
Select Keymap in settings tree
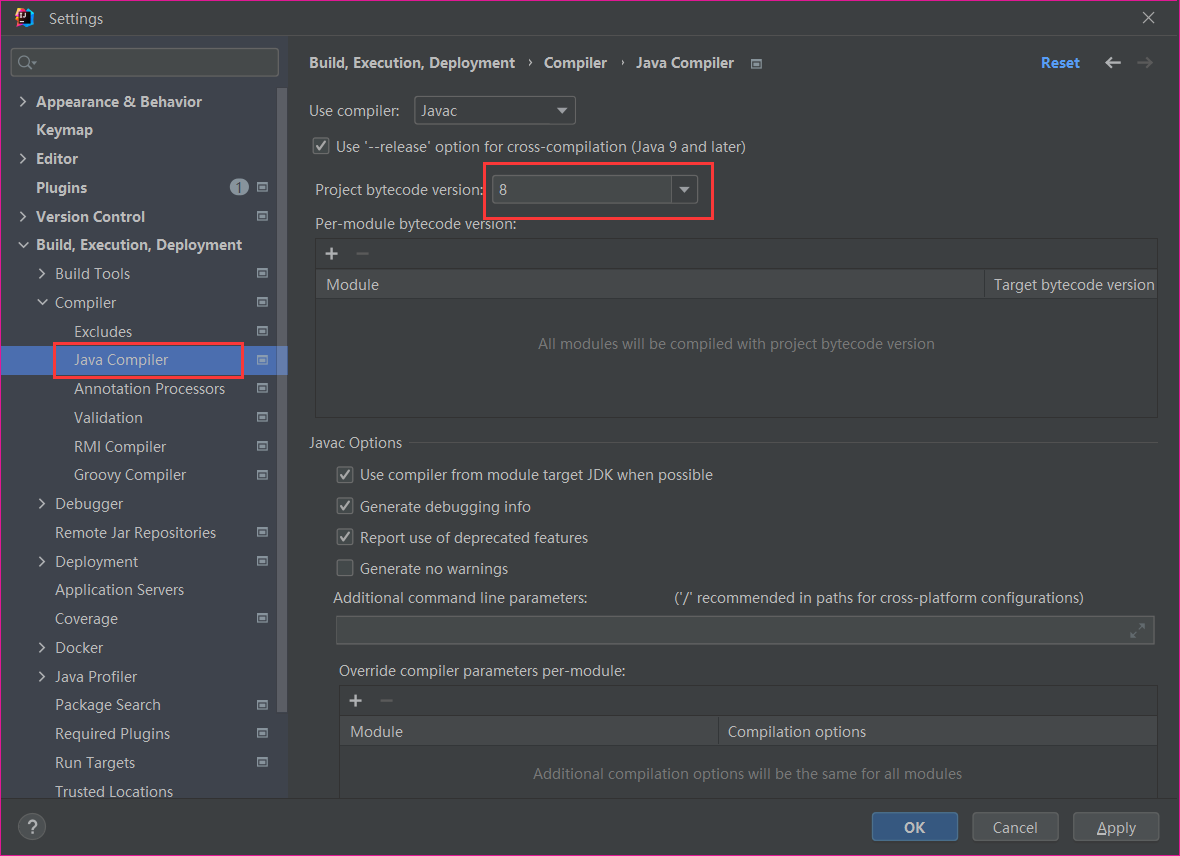click(x=65, y=129)
